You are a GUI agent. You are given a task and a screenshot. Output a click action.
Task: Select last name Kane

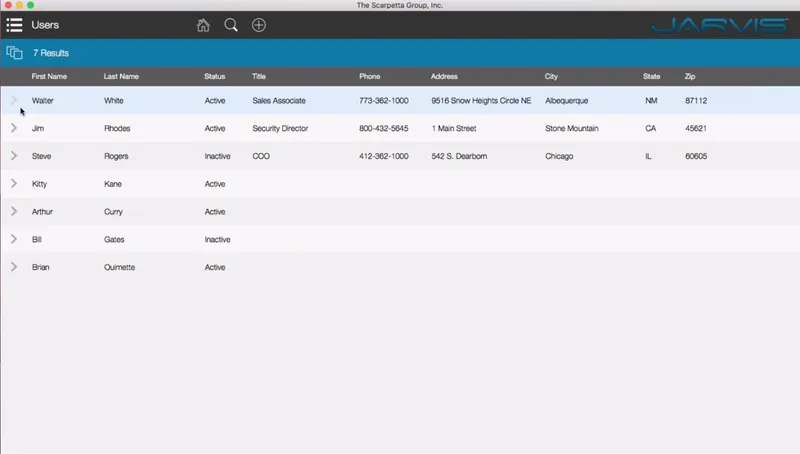pos(113,184)
